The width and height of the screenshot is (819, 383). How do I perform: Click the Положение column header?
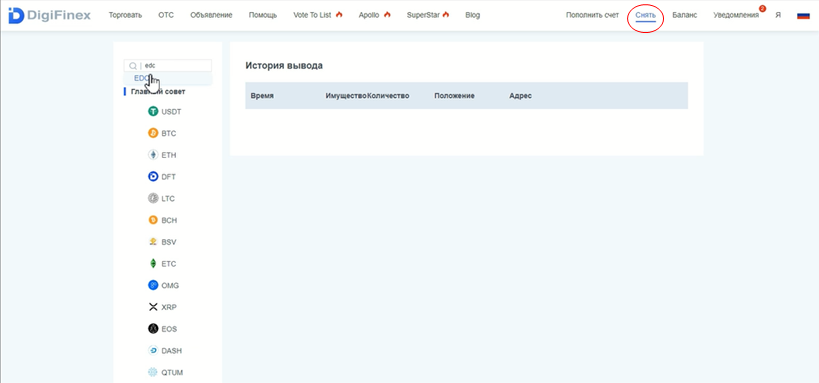[454, 96]
